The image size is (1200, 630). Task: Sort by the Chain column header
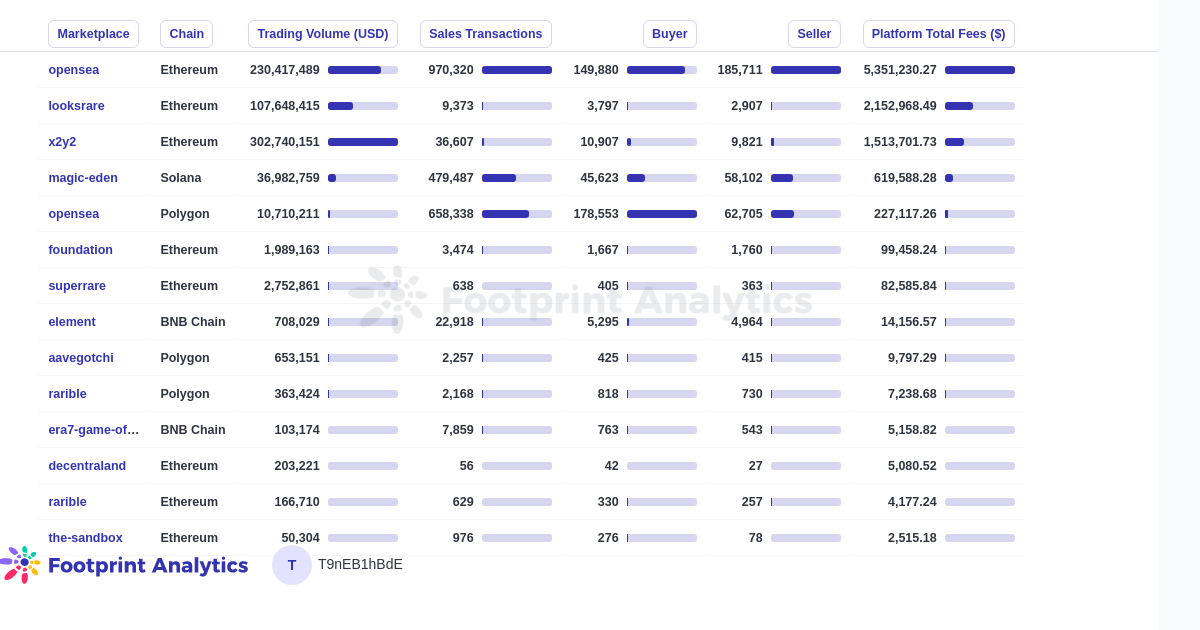[186, 34]
